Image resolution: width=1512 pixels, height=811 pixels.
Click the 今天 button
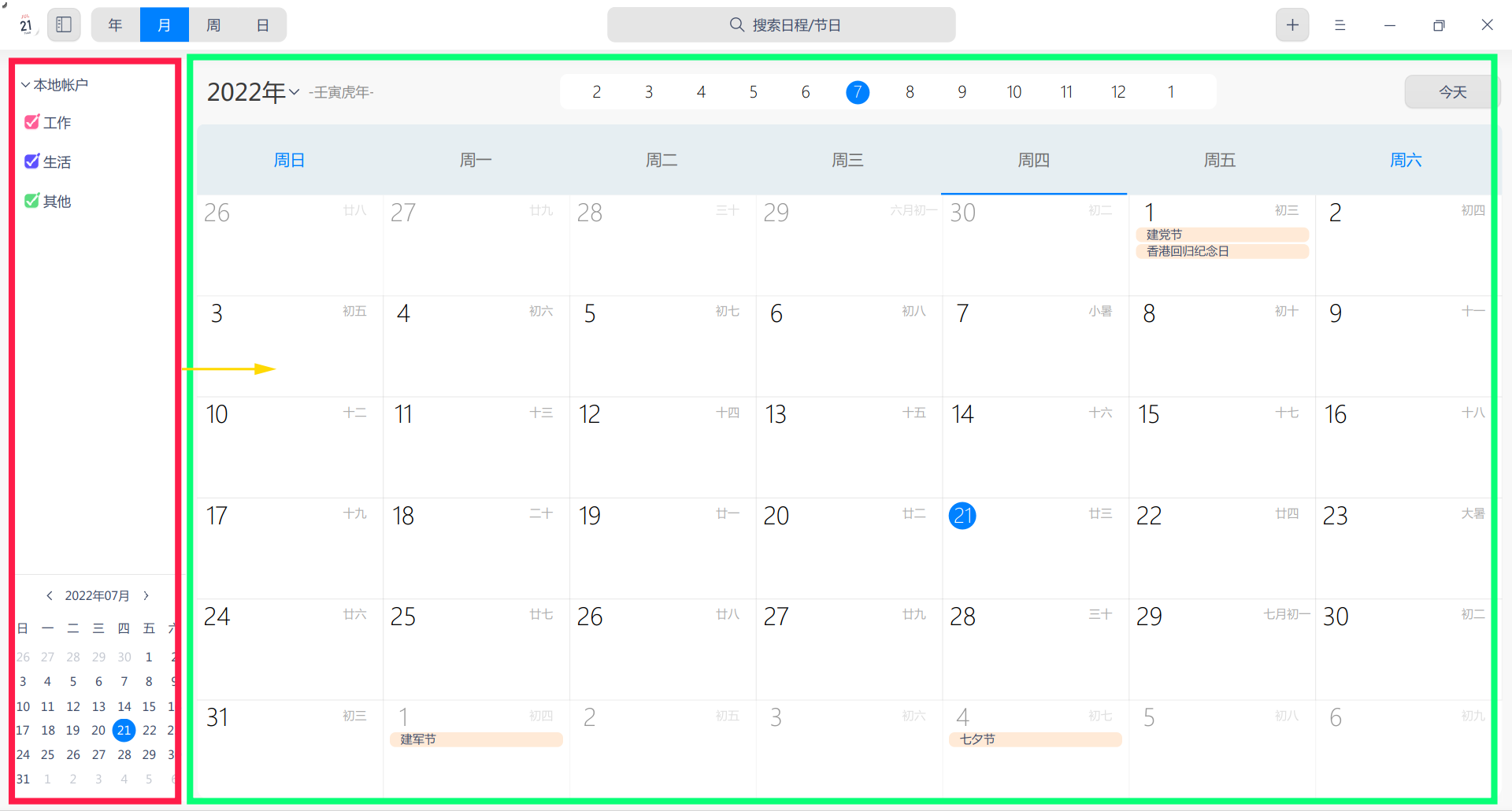[x=1452, y=92]
